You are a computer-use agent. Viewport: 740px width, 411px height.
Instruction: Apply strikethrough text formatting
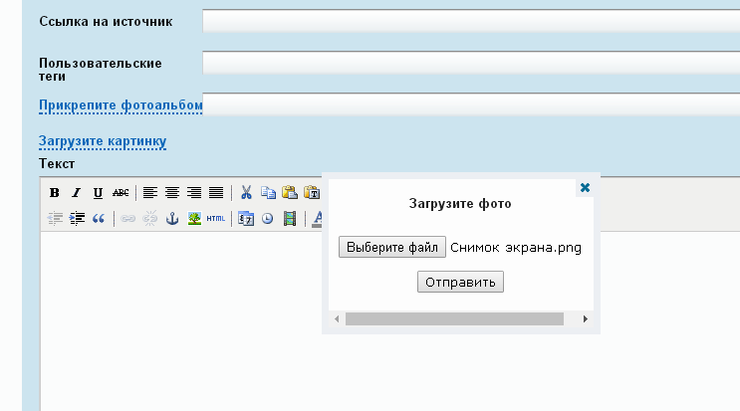click(x=120, y=193)
